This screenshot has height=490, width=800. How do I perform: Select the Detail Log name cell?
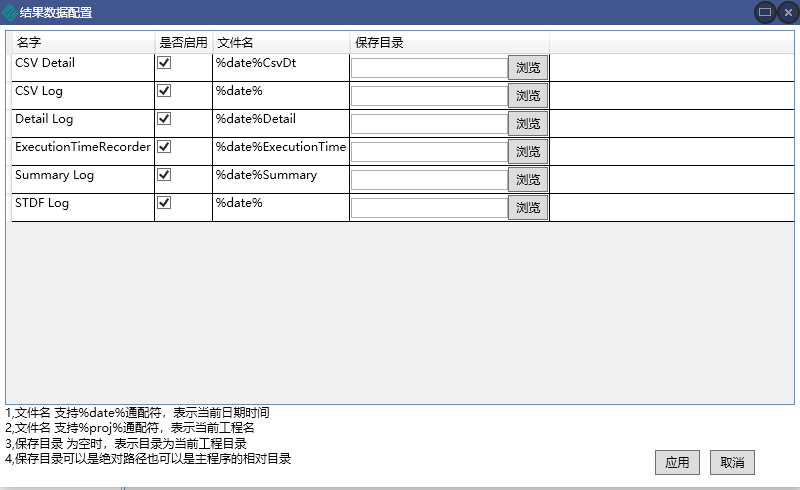tap(83, 124)
